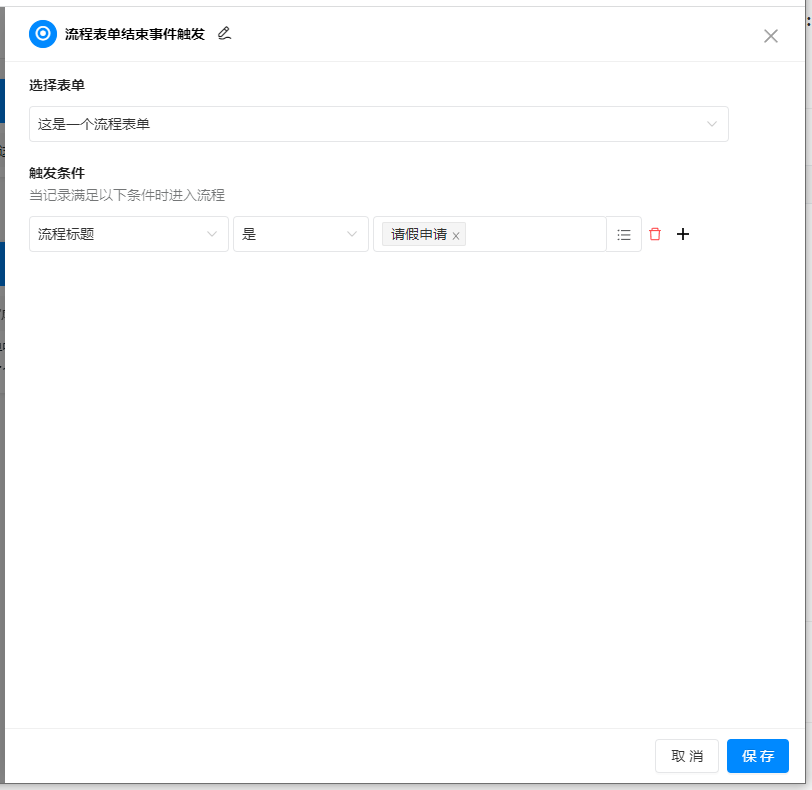Close the dialog with the X icon
Viewport: 812px width, 790px height.
[770, 36]
